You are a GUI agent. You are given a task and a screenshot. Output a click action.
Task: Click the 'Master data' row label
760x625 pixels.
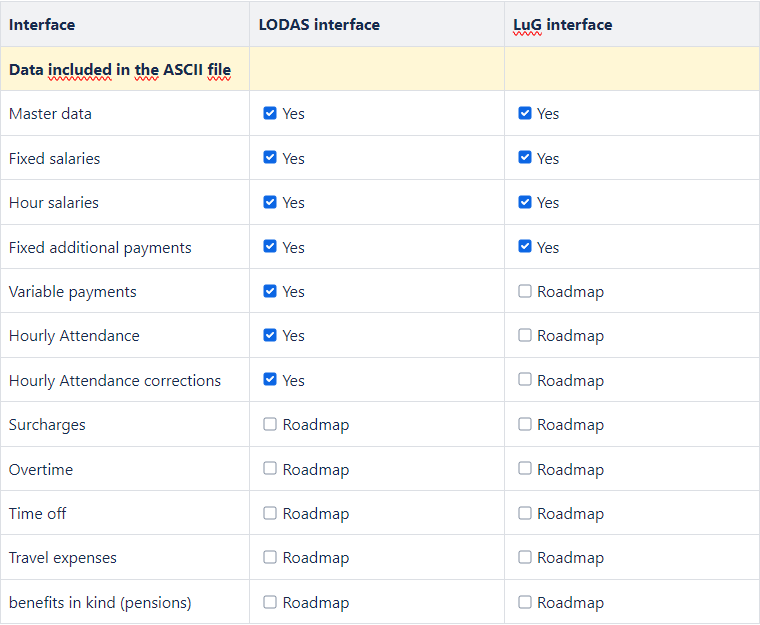[50, 113]
